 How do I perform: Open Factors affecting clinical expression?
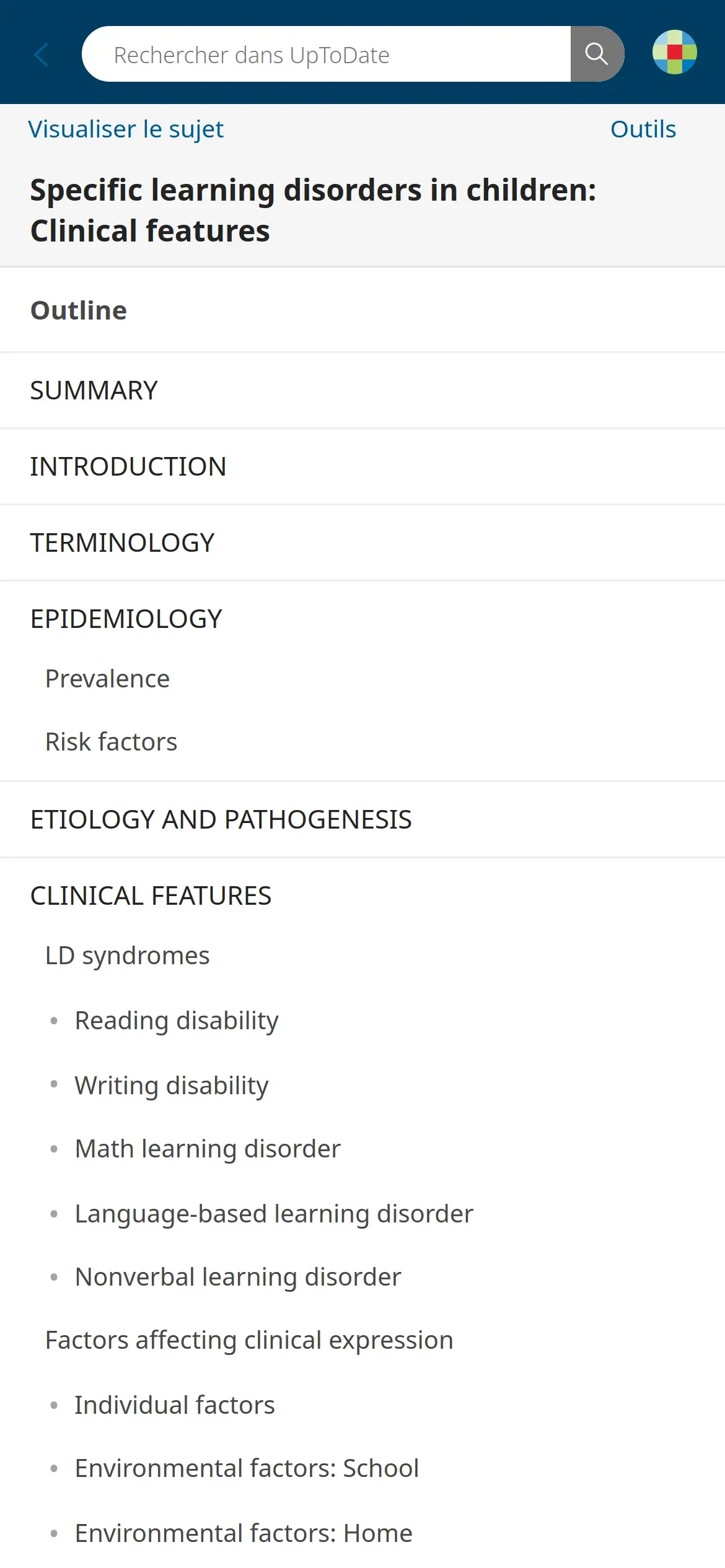(249, 1340)
